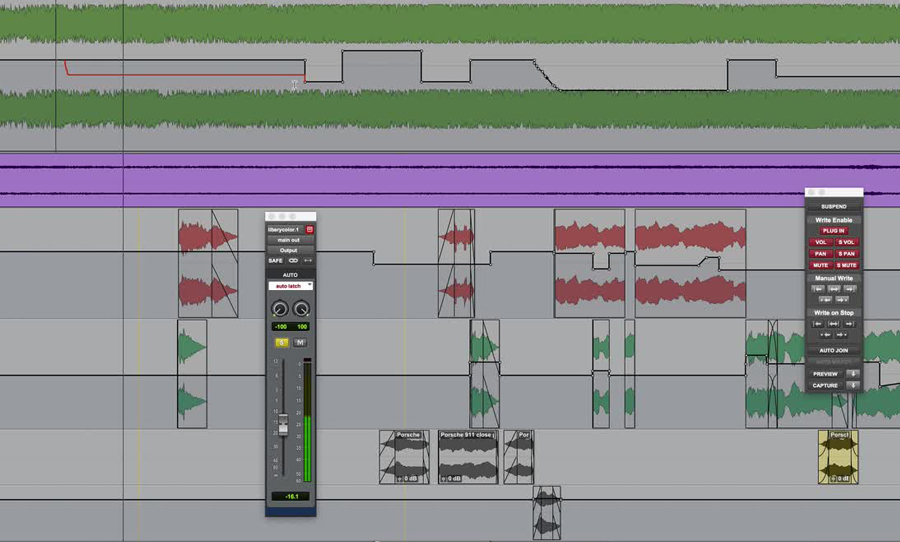Click the SUSPEND automation button
Screen dimensions: 900x542
(x=833, y=206)
